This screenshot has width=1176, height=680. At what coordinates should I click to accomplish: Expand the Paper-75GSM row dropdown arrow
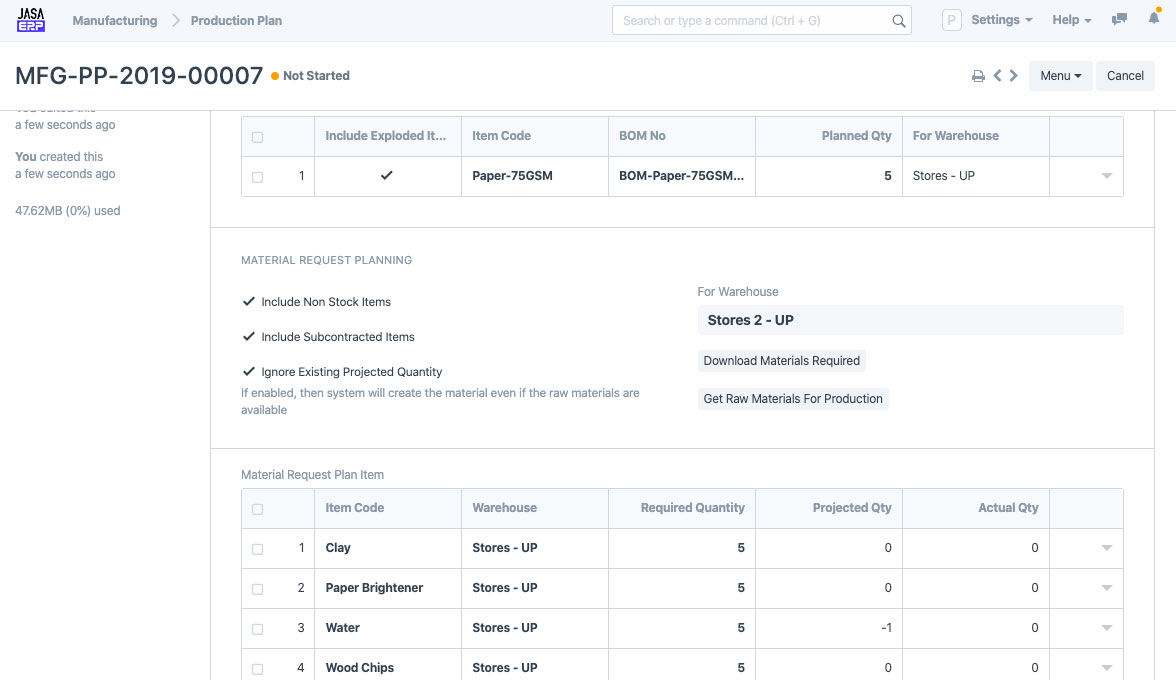1106,176
